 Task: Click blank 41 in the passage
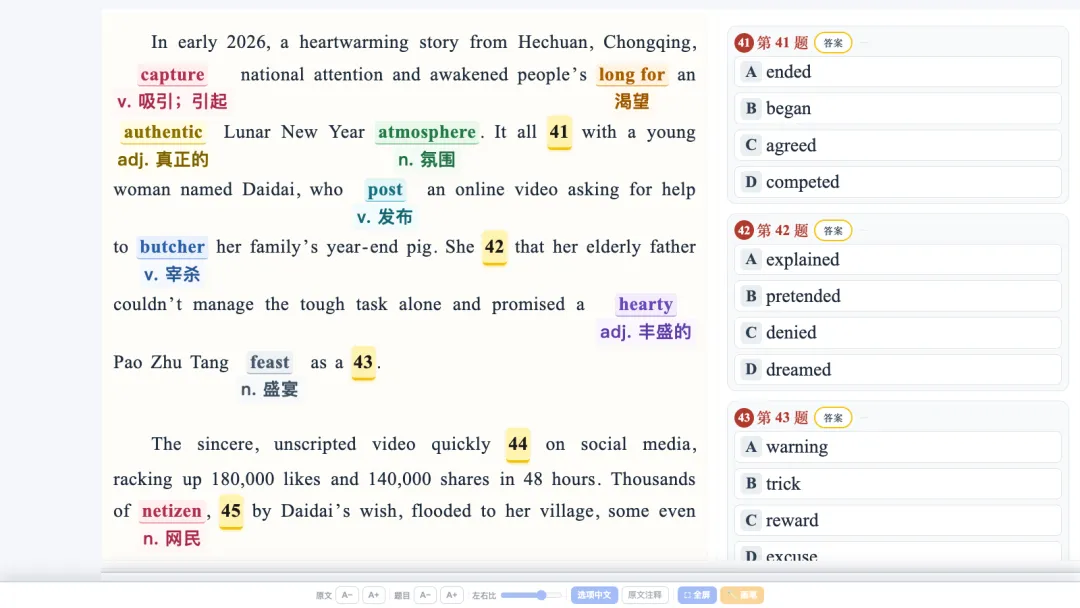click(x=559, y=132)
